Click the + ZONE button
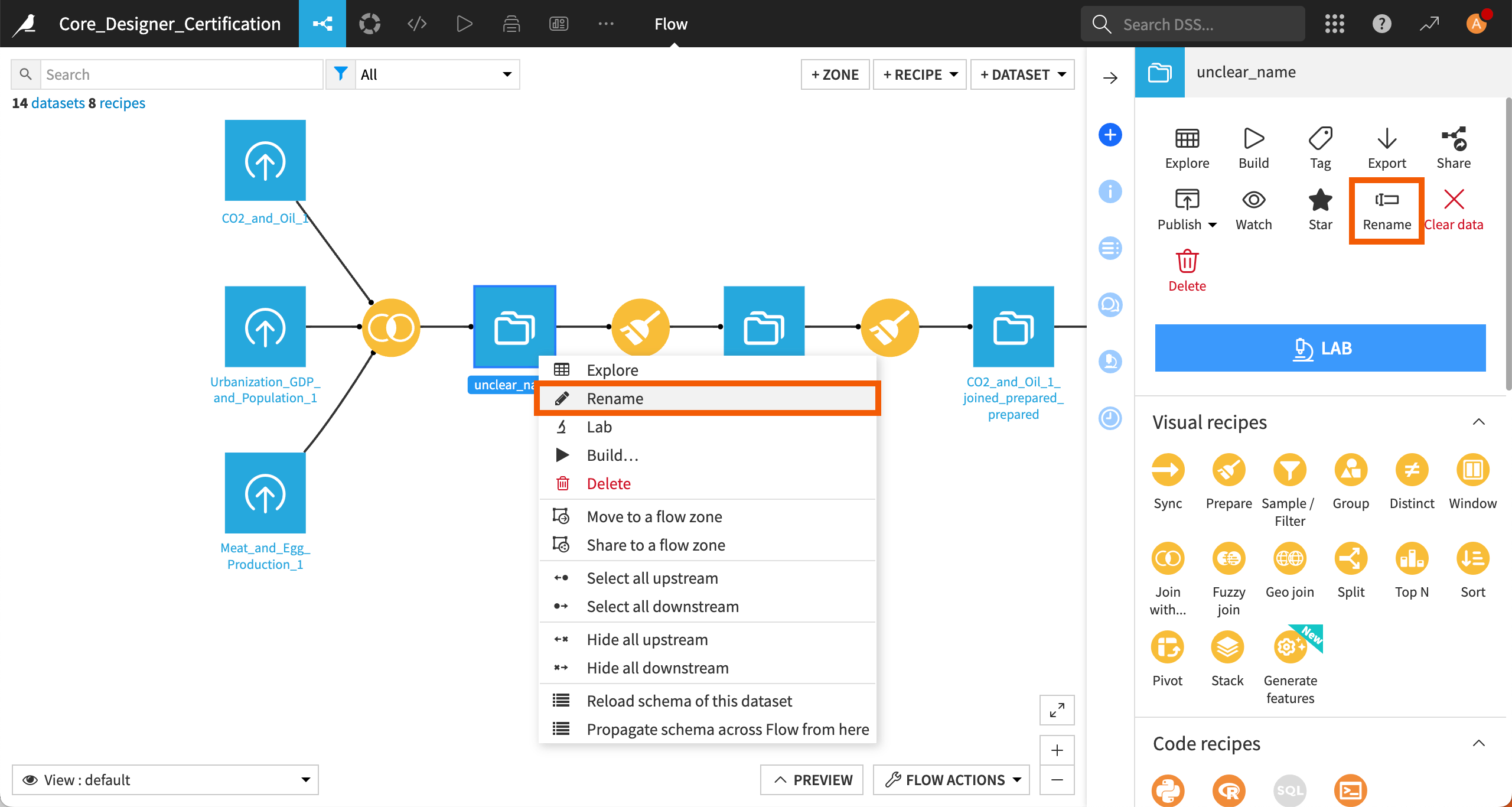The height and width of the screenshot is (807, 1512). click(835, 74)
